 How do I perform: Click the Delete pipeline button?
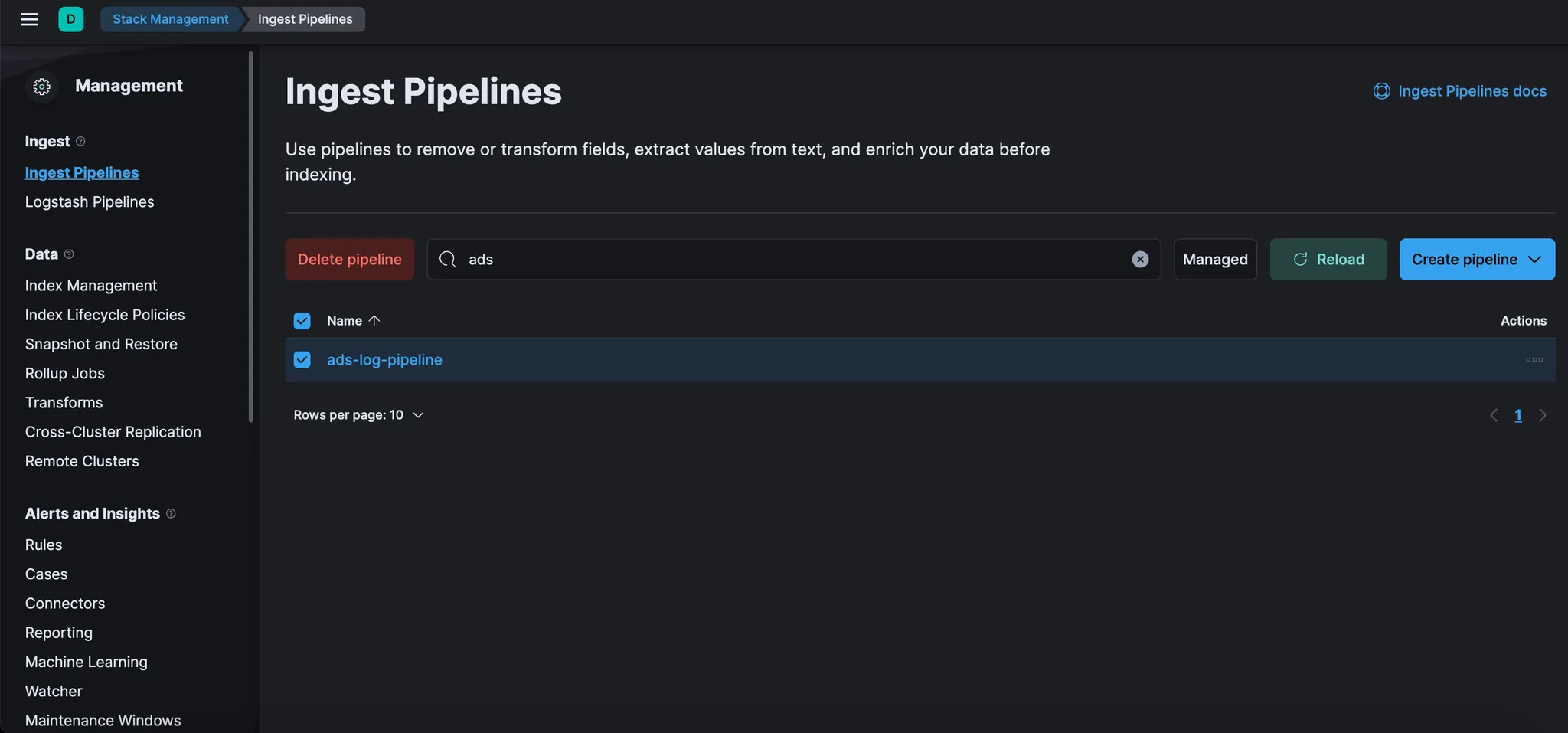pos(349,260)
